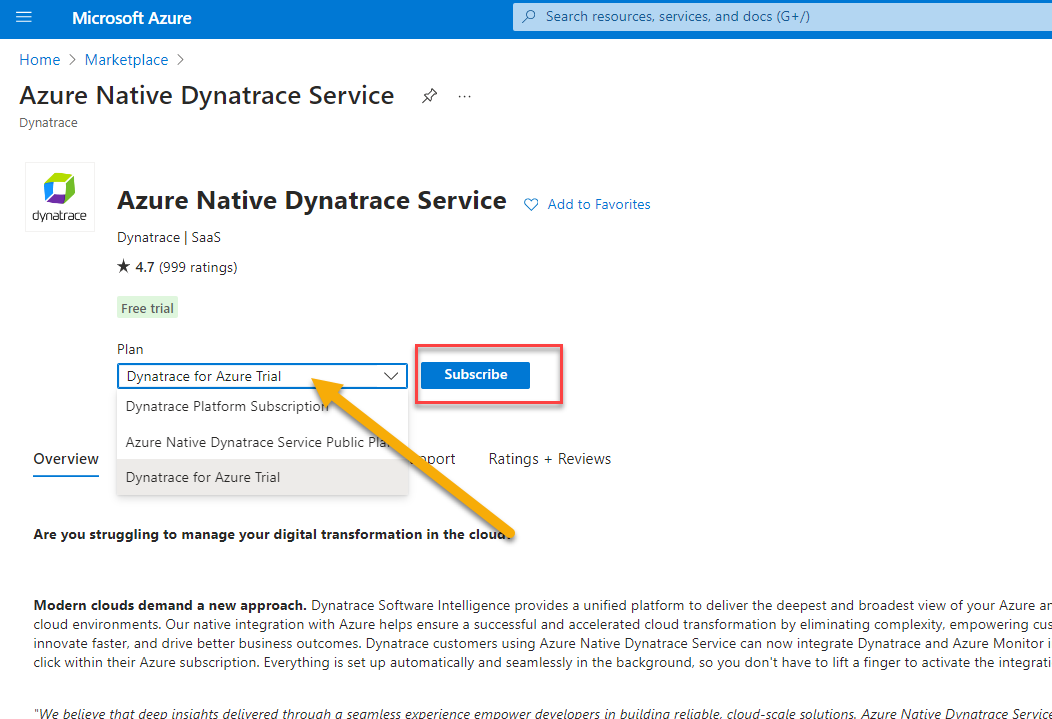Navigate to Marketplace in the breadcrumb
Image resolution: width=1052 pixels, height=719 pixels.
tap(126, 60)
